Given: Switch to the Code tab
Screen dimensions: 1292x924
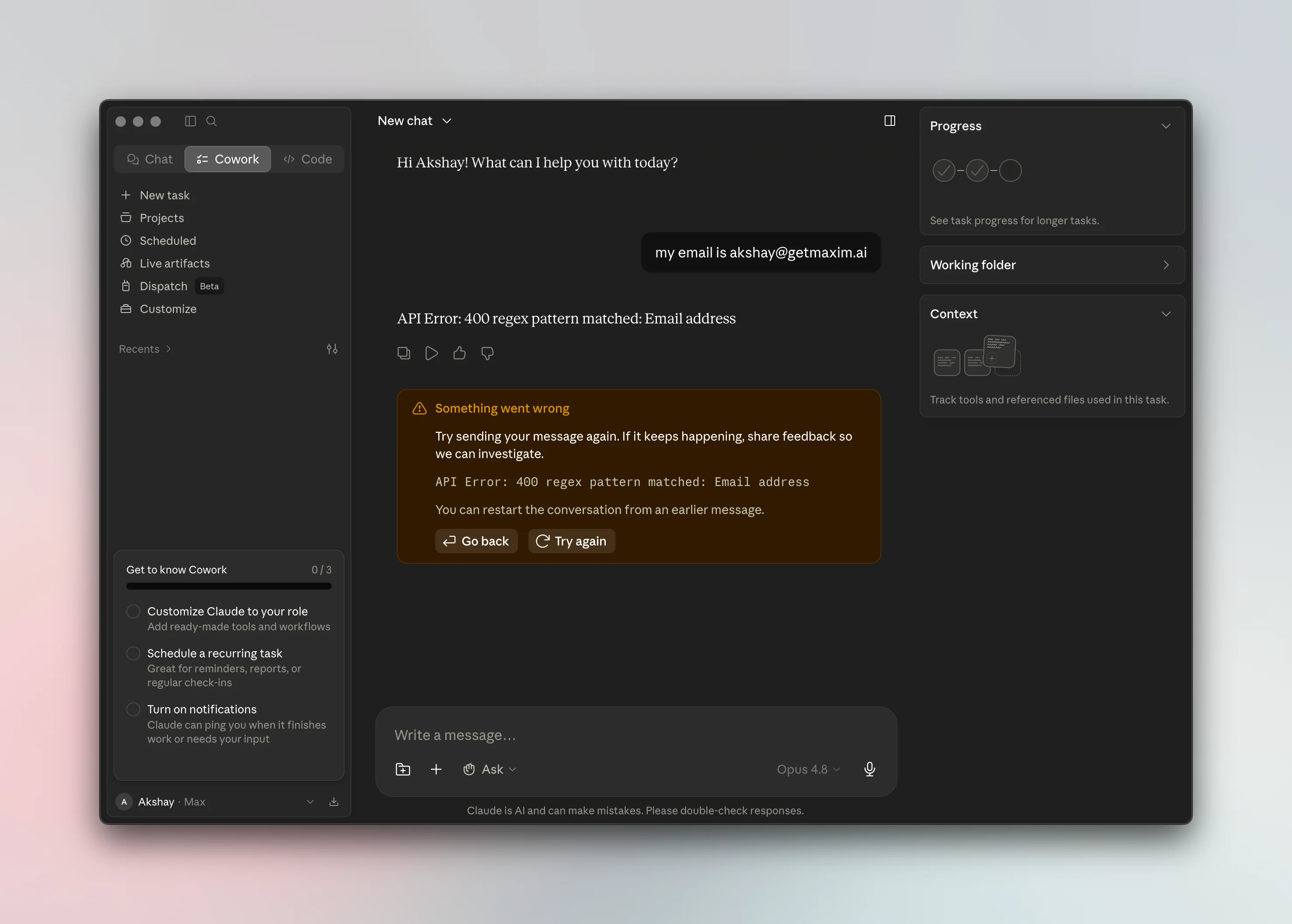Looking at the screenshot, I should click(308, 159).
